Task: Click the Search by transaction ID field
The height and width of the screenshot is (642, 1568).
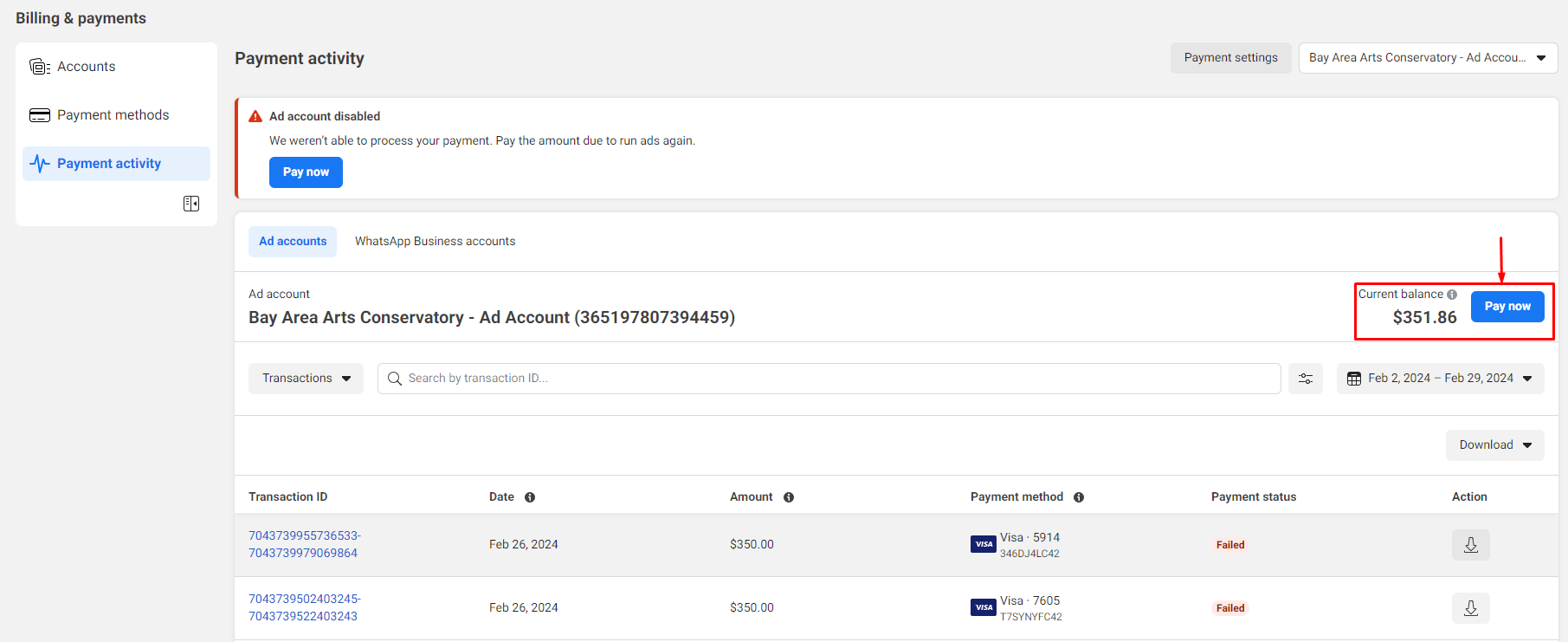Action: click(829, 379)
